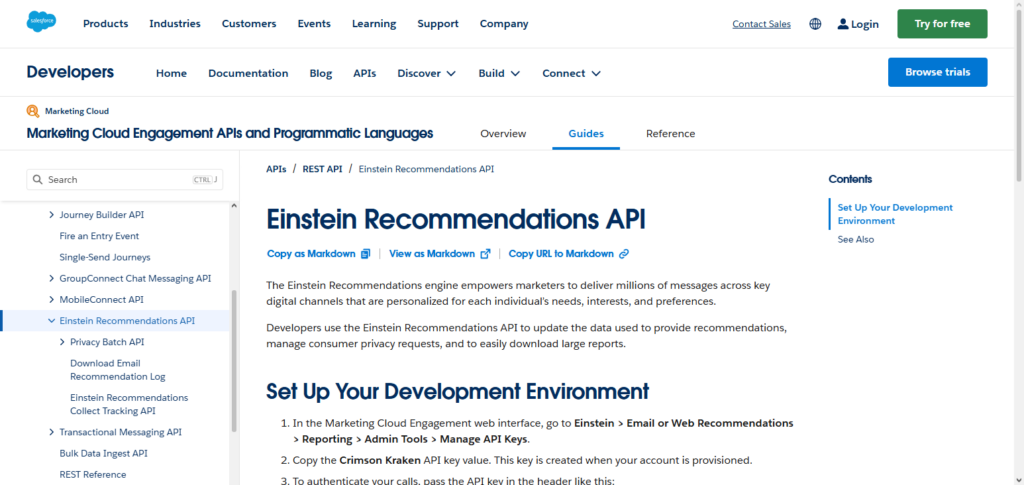Viewport: 1024px width, 485px height.
Task: Open the Documentation nav link
Action: pos(248,73)
